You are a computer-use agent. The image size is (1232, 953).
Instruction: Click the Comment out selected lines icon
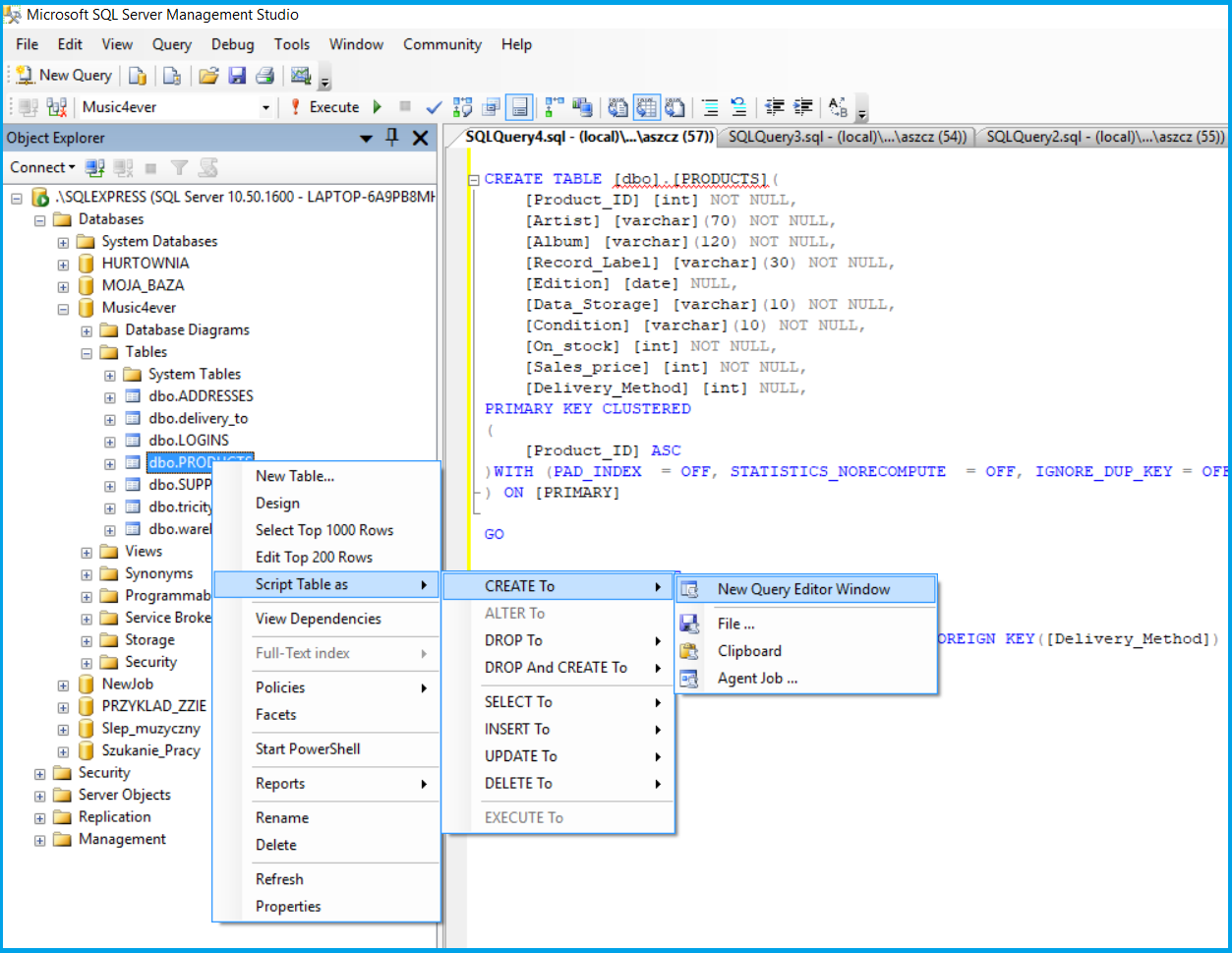tap(710, 107)
